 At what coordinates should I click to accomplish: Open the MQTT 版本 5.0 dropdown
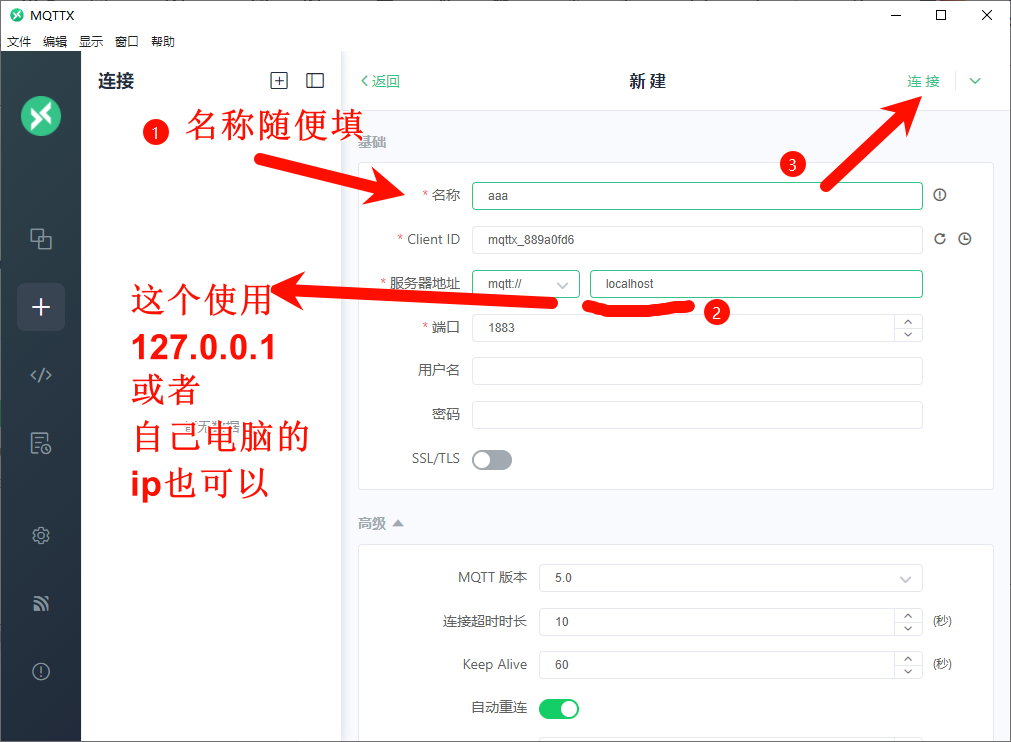(x=731, y=578)
